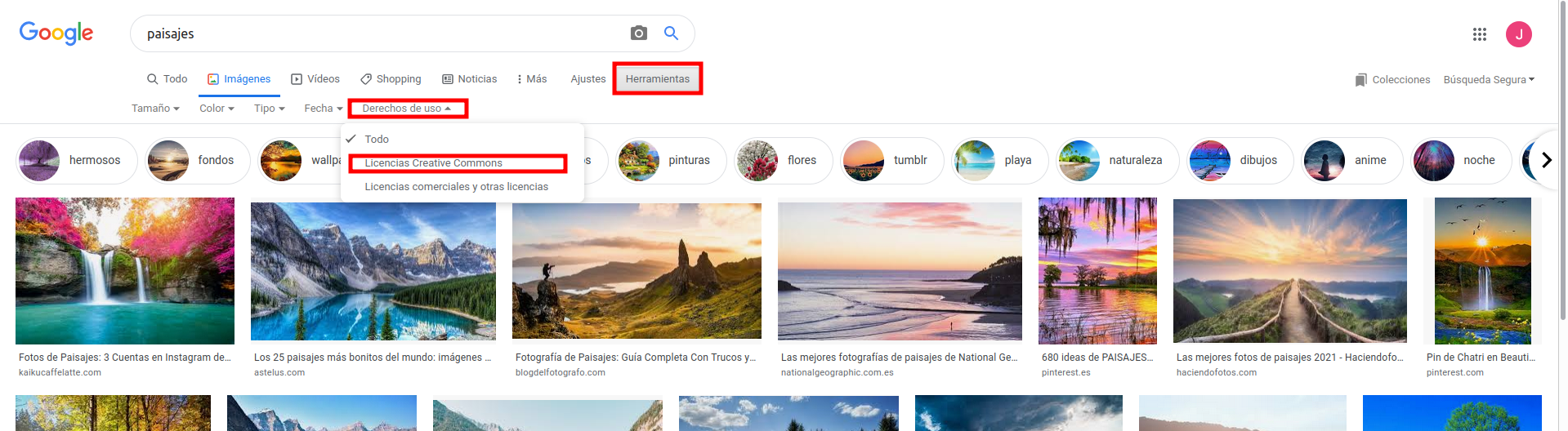Choose Licencias comerciales y otras licencias

point(456,187)
